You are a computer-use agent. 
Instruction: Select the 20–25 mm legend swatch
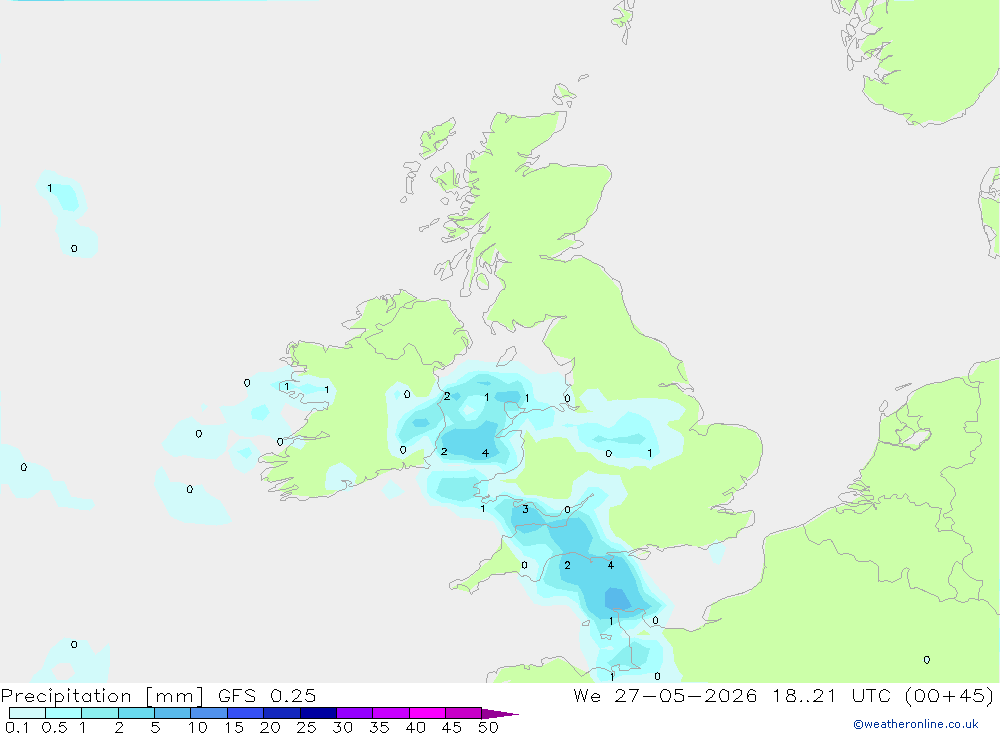(282, 713)
